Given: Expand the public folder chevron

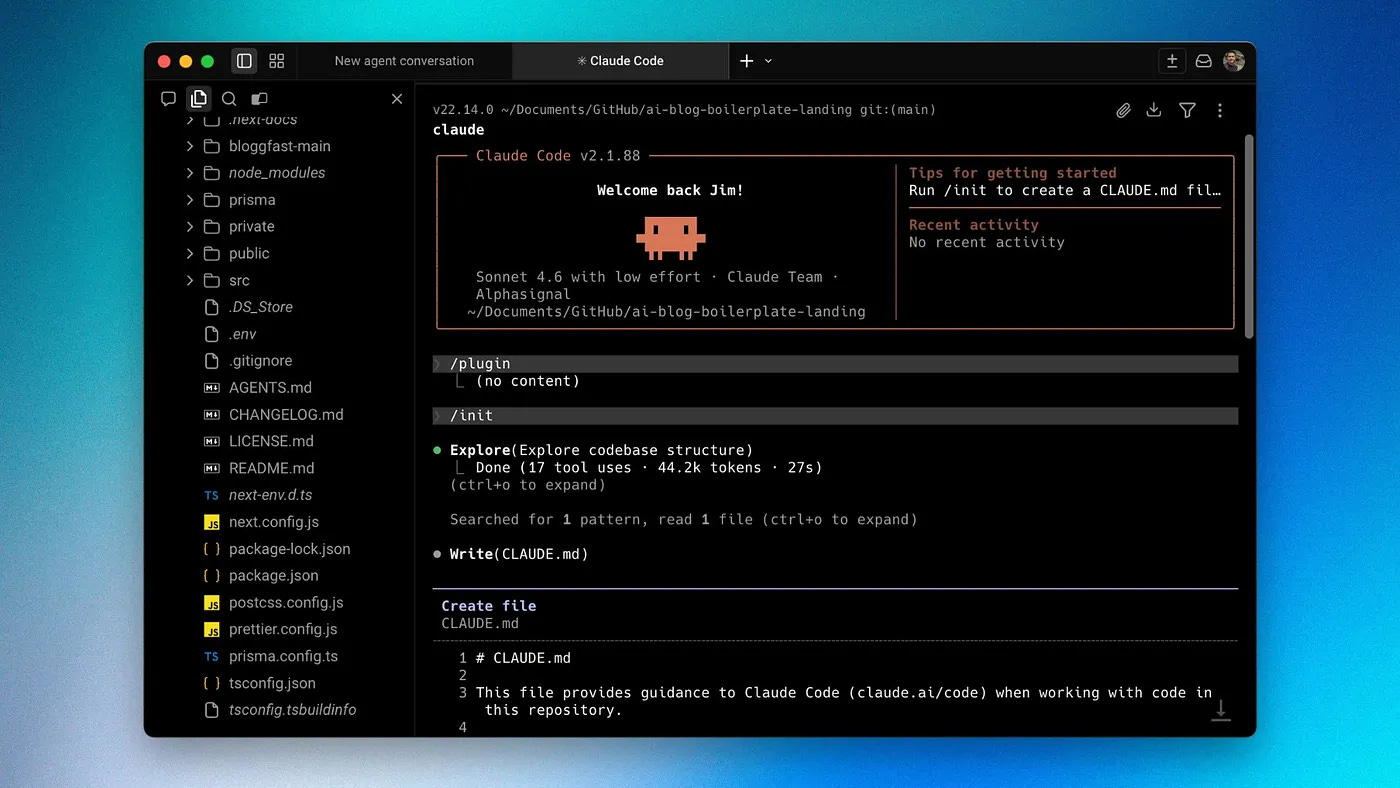Looking at the screenshot, I should coord(190,254).
